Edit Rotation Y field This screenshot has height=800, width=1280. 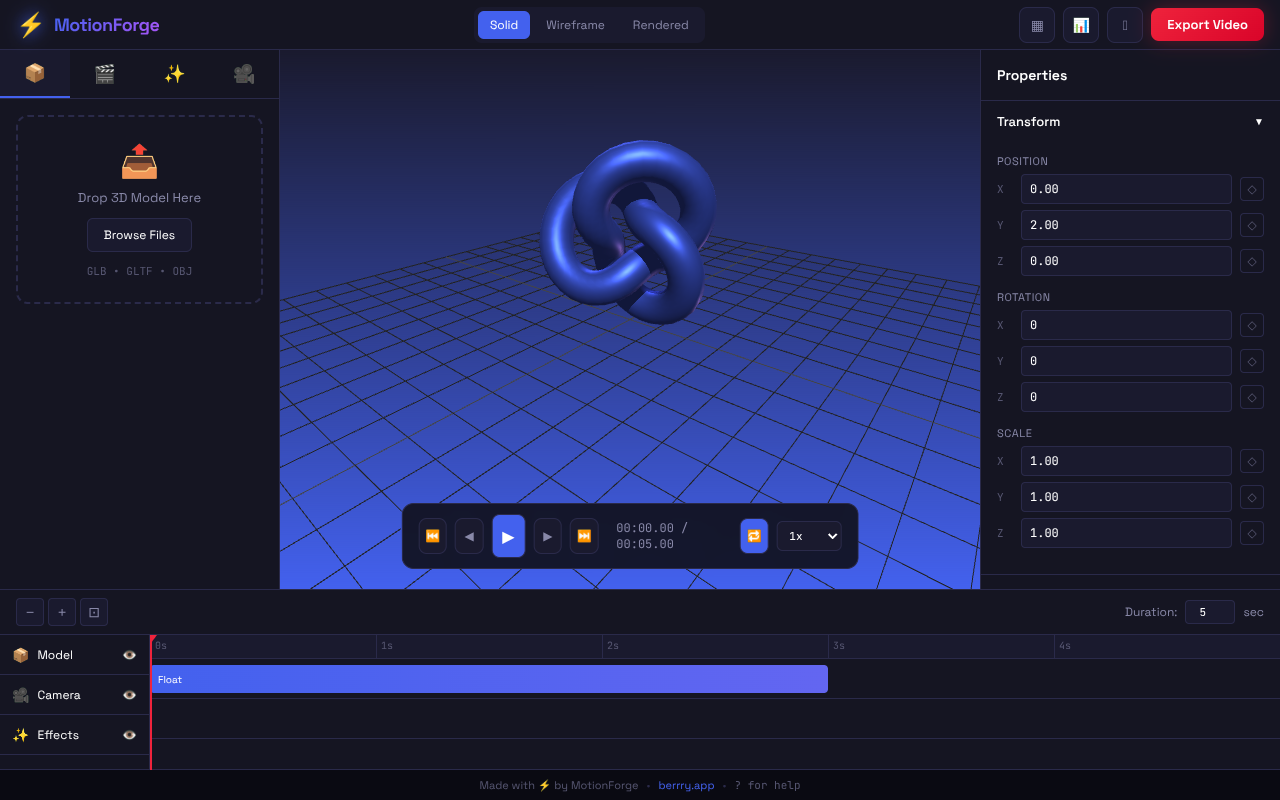[1126, 361]
